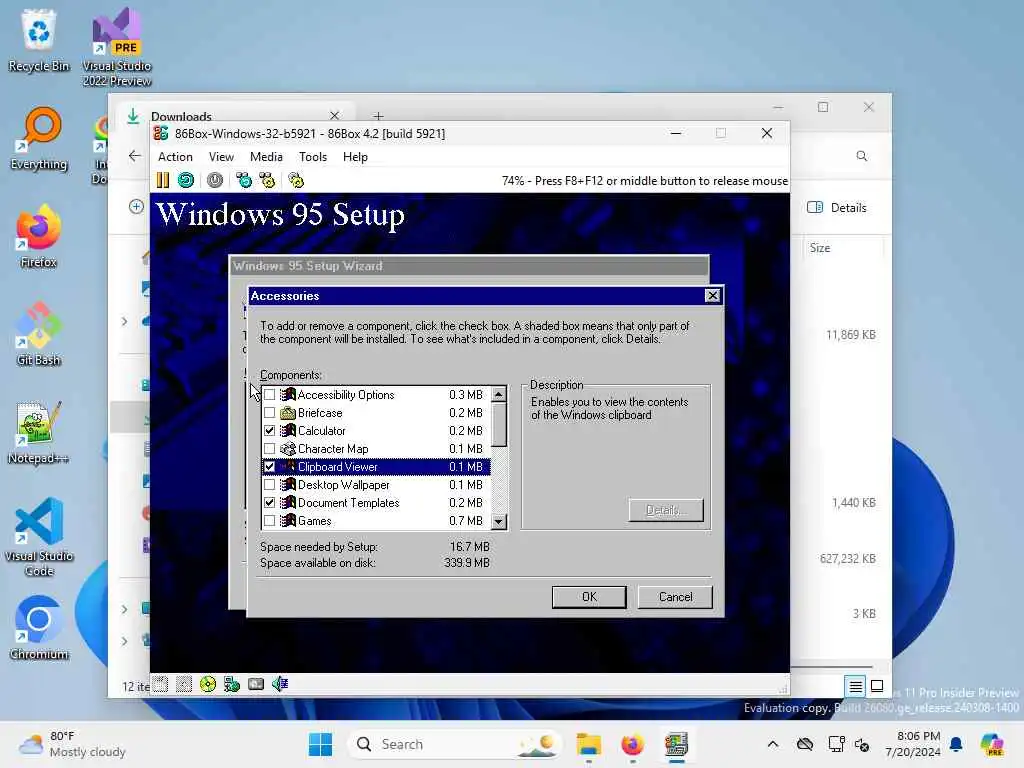Select Games row in components list
The image size is (1024, 768).
pos(376,521)
